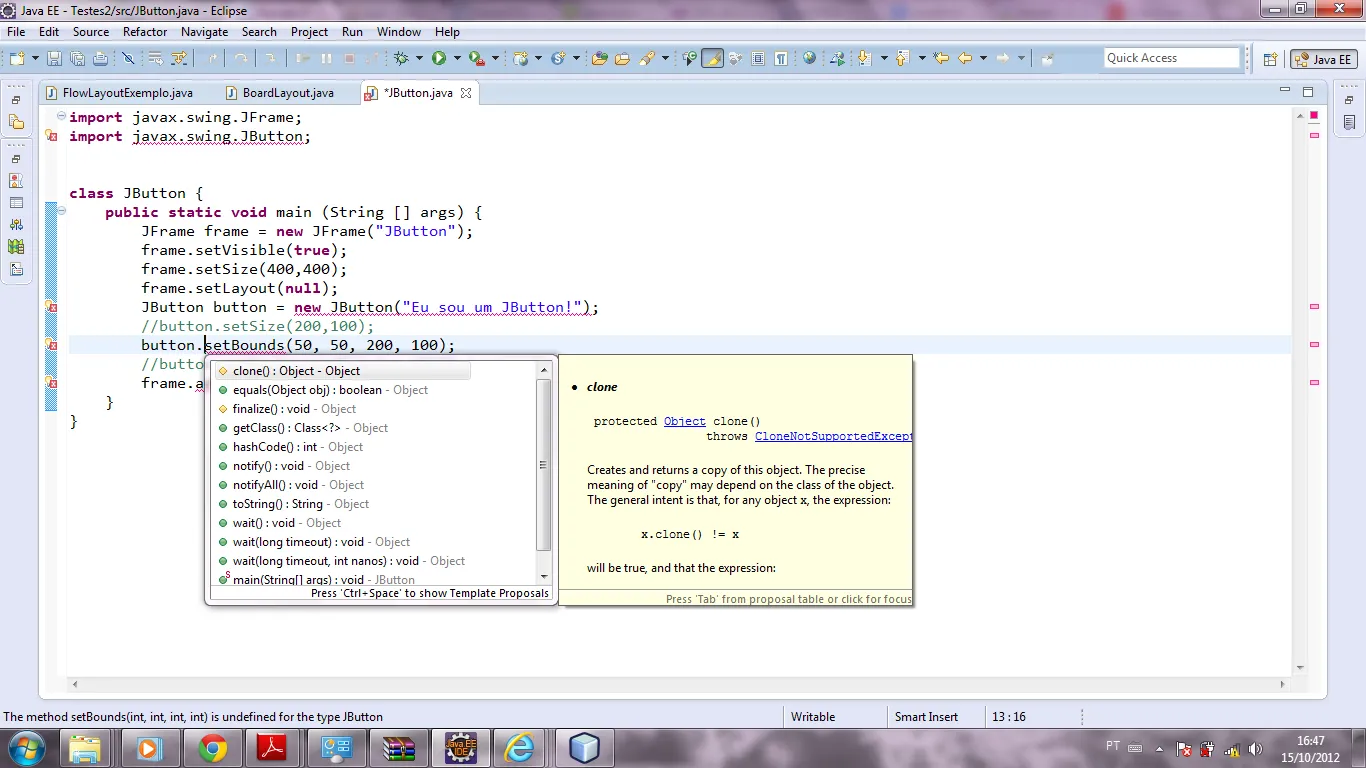Click the Save icon in toolbar
This screenshot has width=1366, height=768.
click(54, 59)
